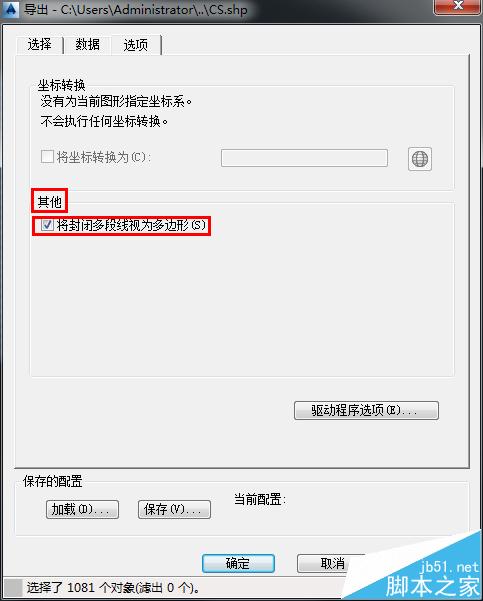The image size is (483, 601).
Task: Click the 当前配置 label
Action: (260, 499)
